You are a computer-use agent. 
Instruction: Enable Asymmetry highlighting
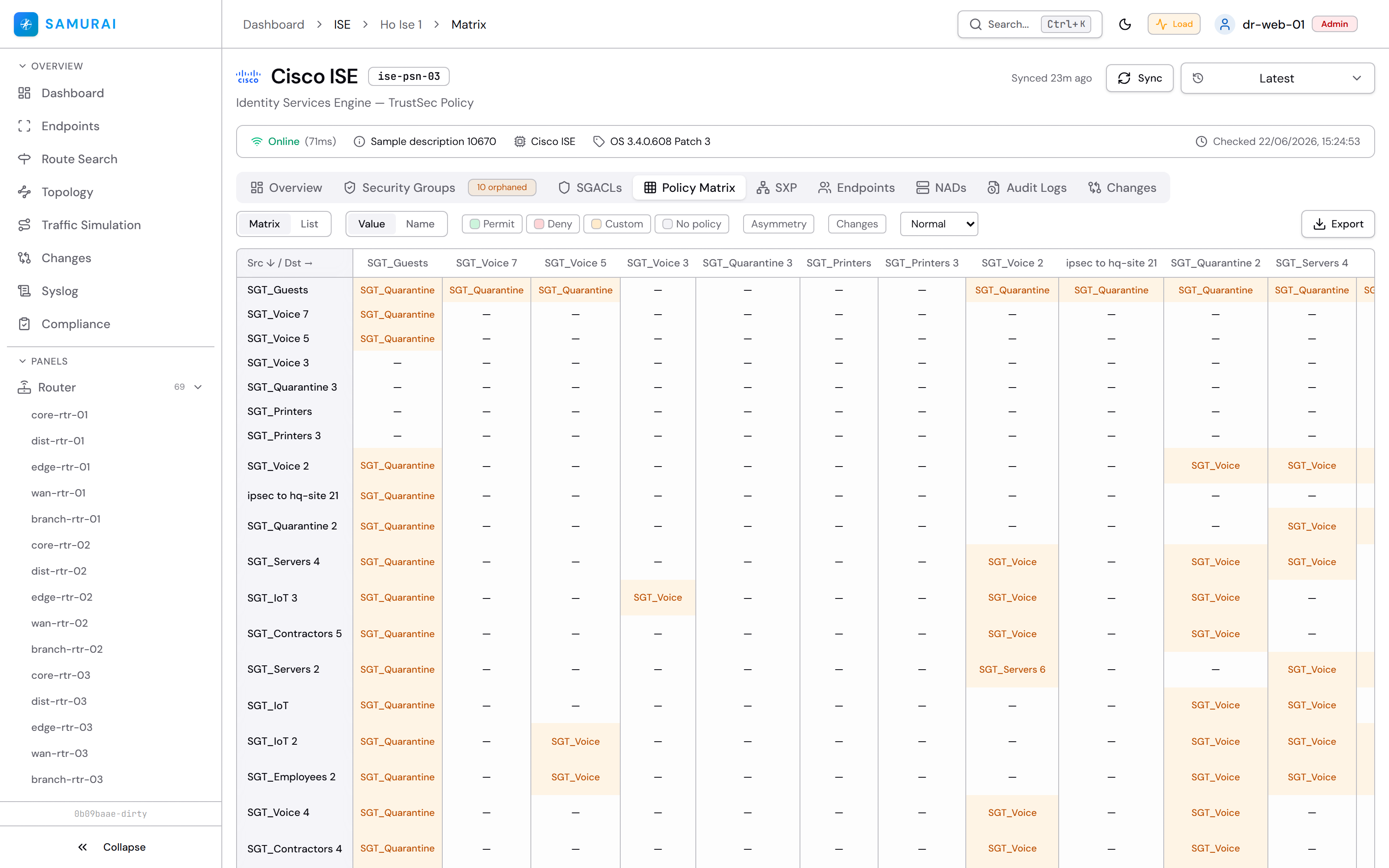(x=778, y=224)
